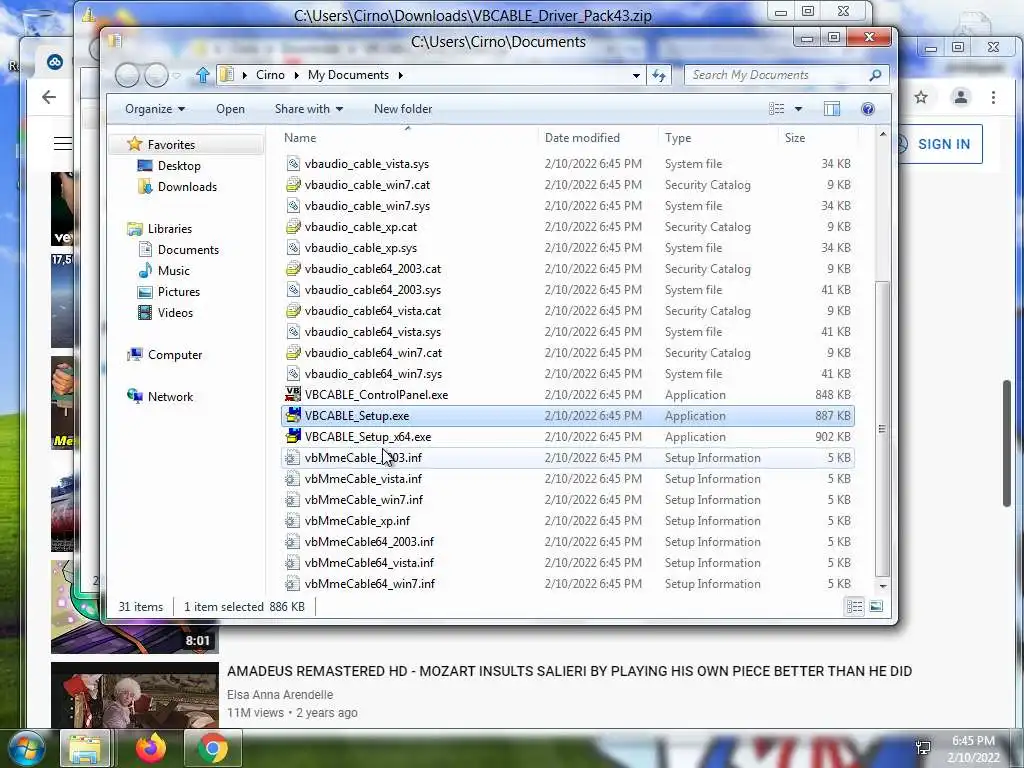
Task: Select Network in the navigation pane
Action: pyautogui.click(x=170, y=396)
